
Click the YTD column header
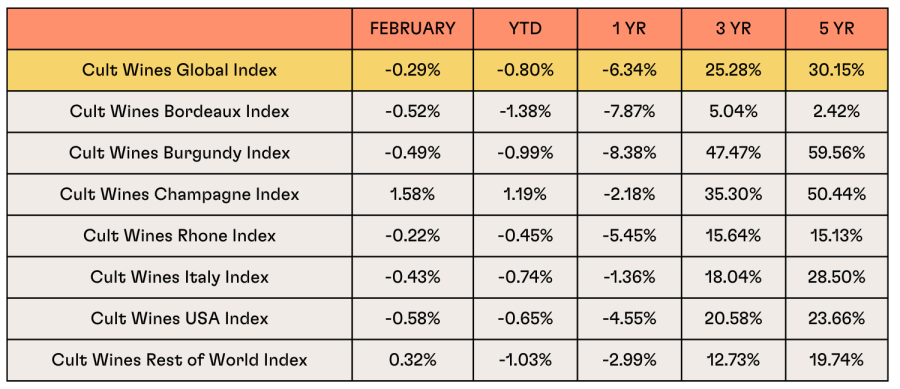tap(525, 29)
